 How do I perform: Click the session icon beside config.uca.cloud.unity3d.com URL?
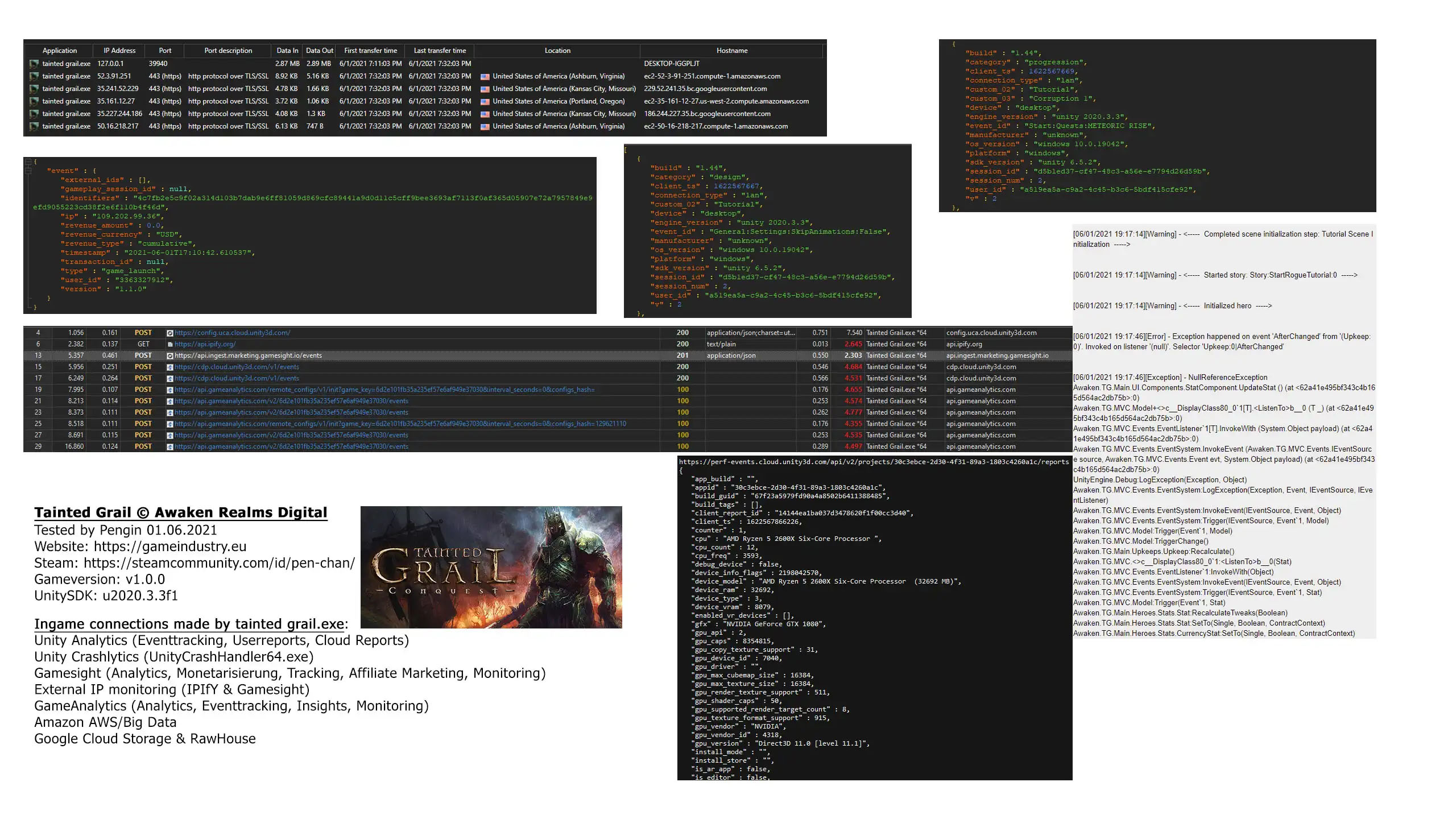tap(170, 333)
